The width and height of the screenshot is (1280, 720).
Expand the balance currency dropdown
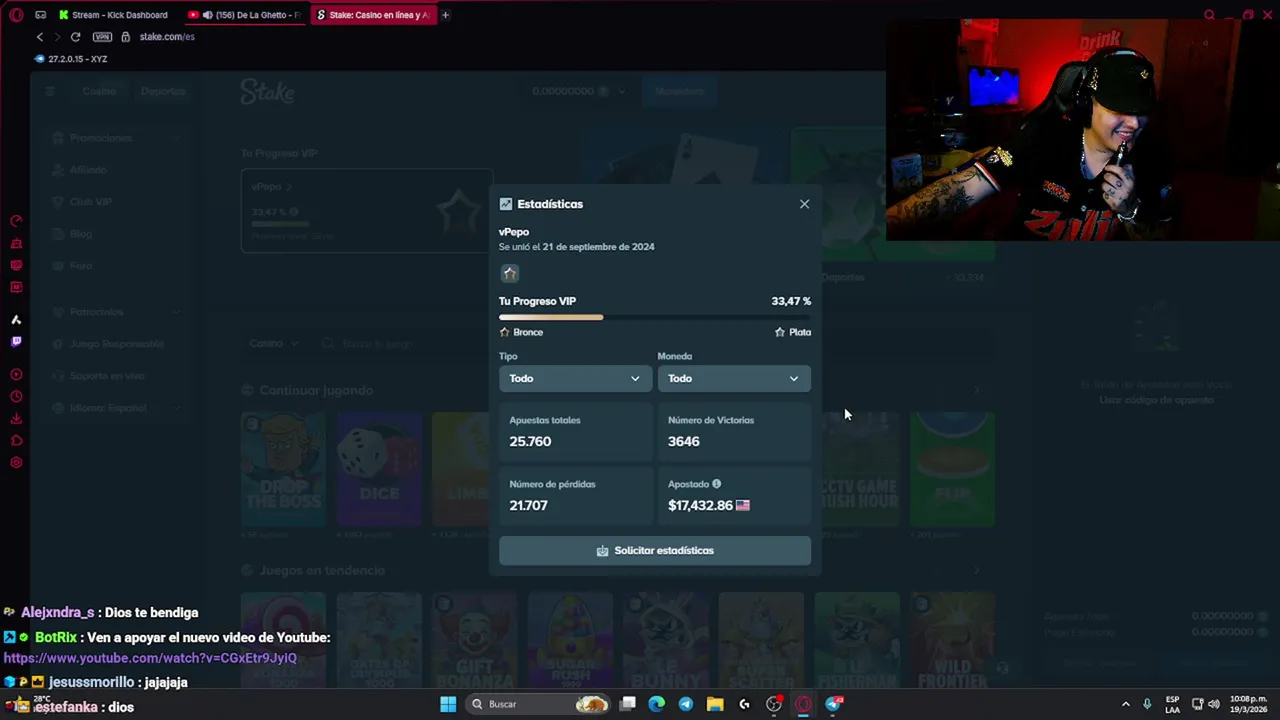tap(621, 91)
